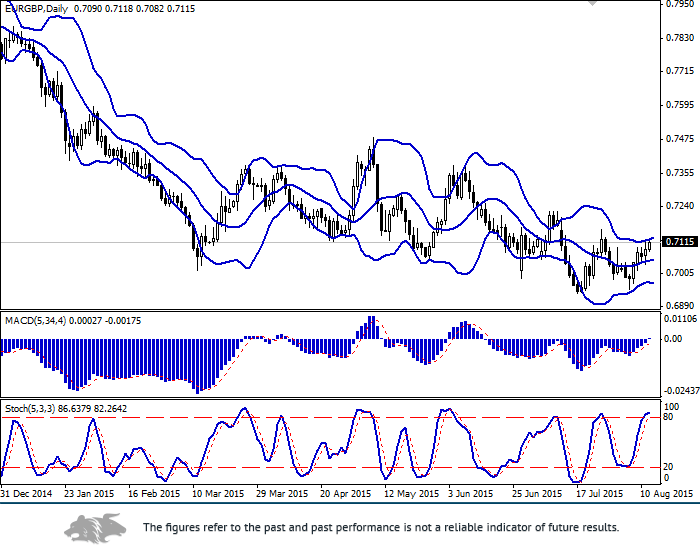
Task: Click the 10 Mar 2015 date label
Action: tap(218, 494)
